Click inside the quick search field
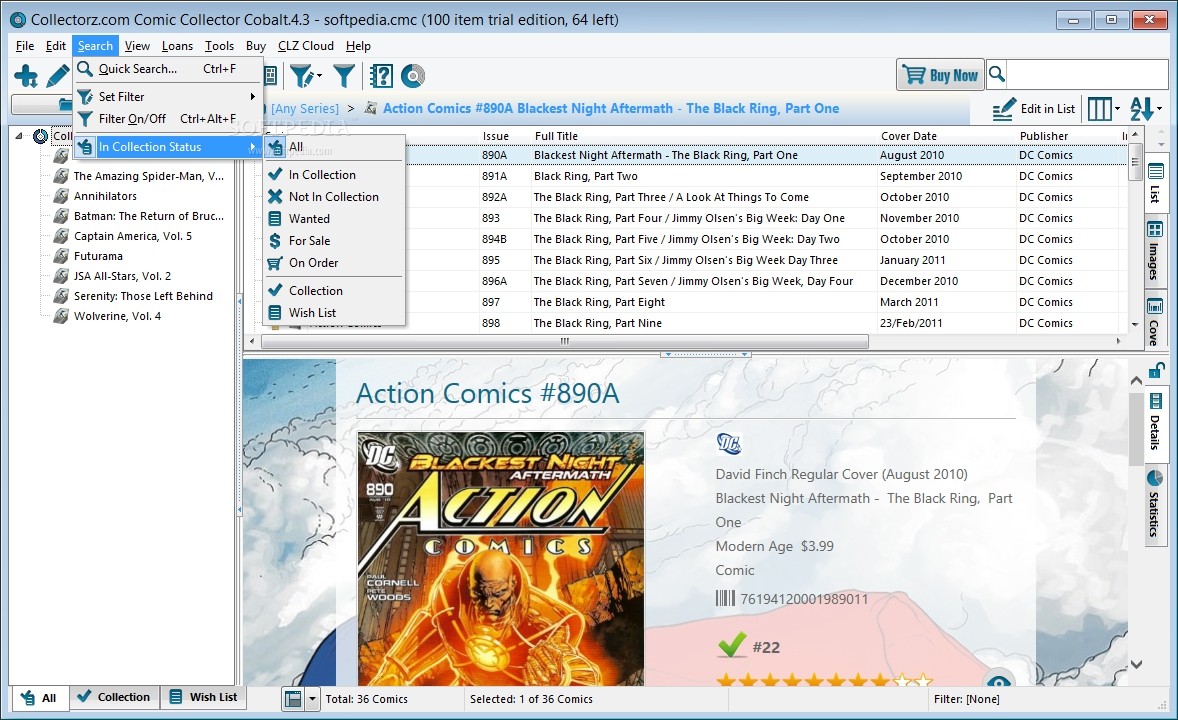This screenshot has width=1178, height=720. click(x=1086, y=74)
